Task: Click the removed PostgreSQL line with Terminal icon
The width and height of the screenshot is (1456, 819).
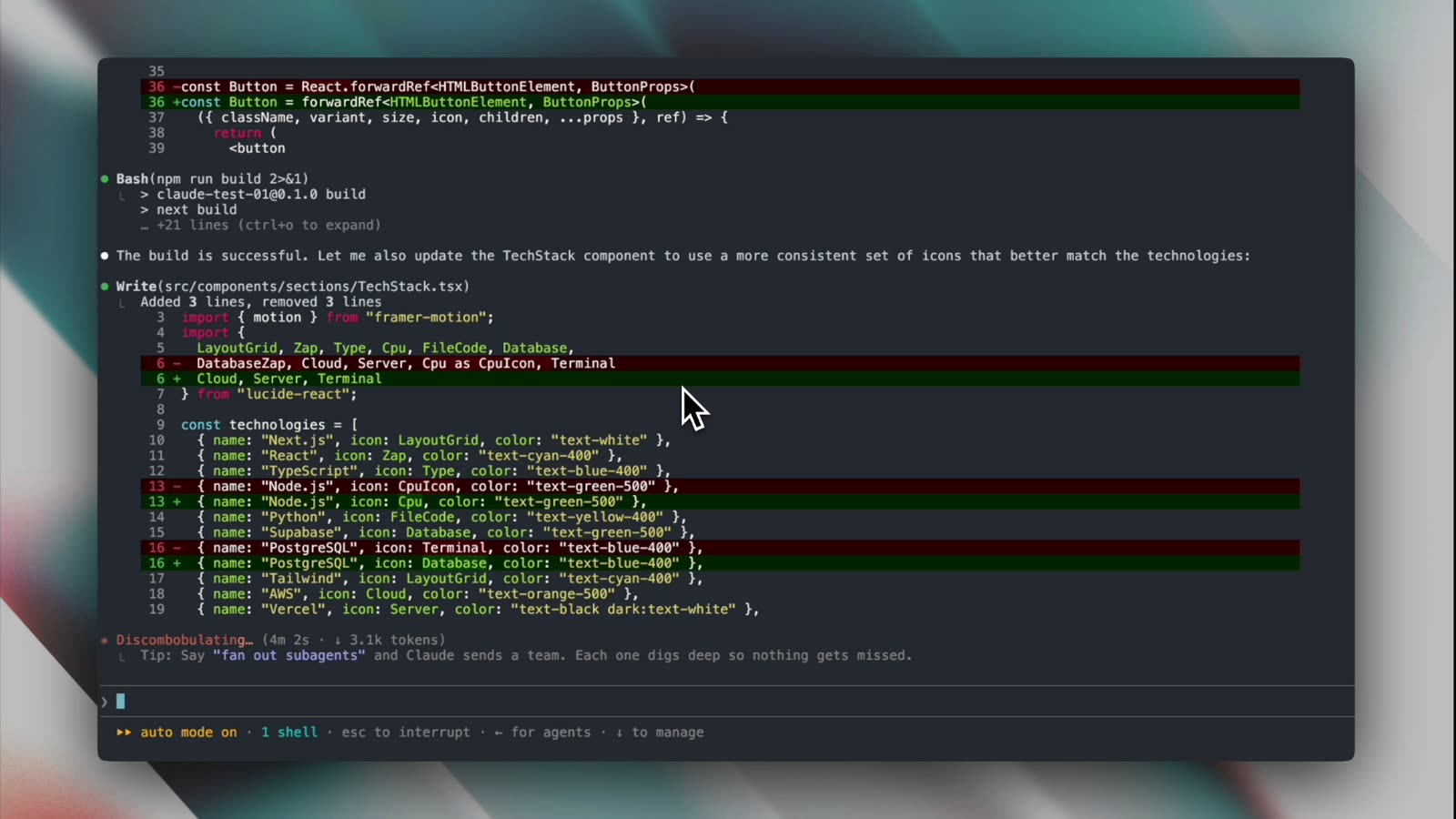Action: pyautogui.click(x=720, y=548)
